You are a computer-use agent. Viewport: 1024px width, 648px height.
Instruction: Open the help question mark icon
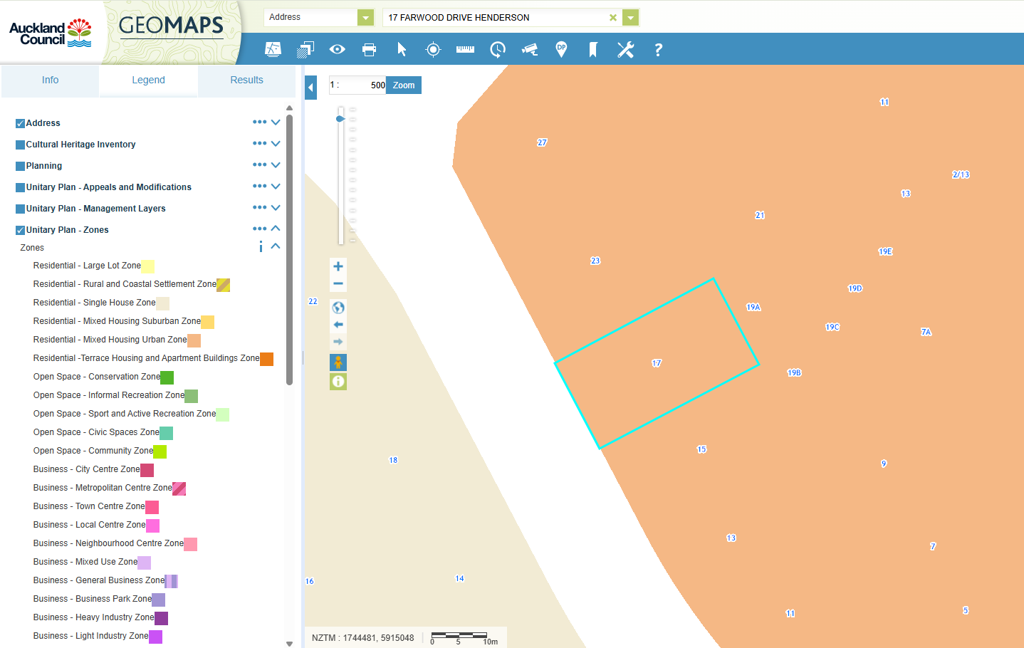(658, 49)
